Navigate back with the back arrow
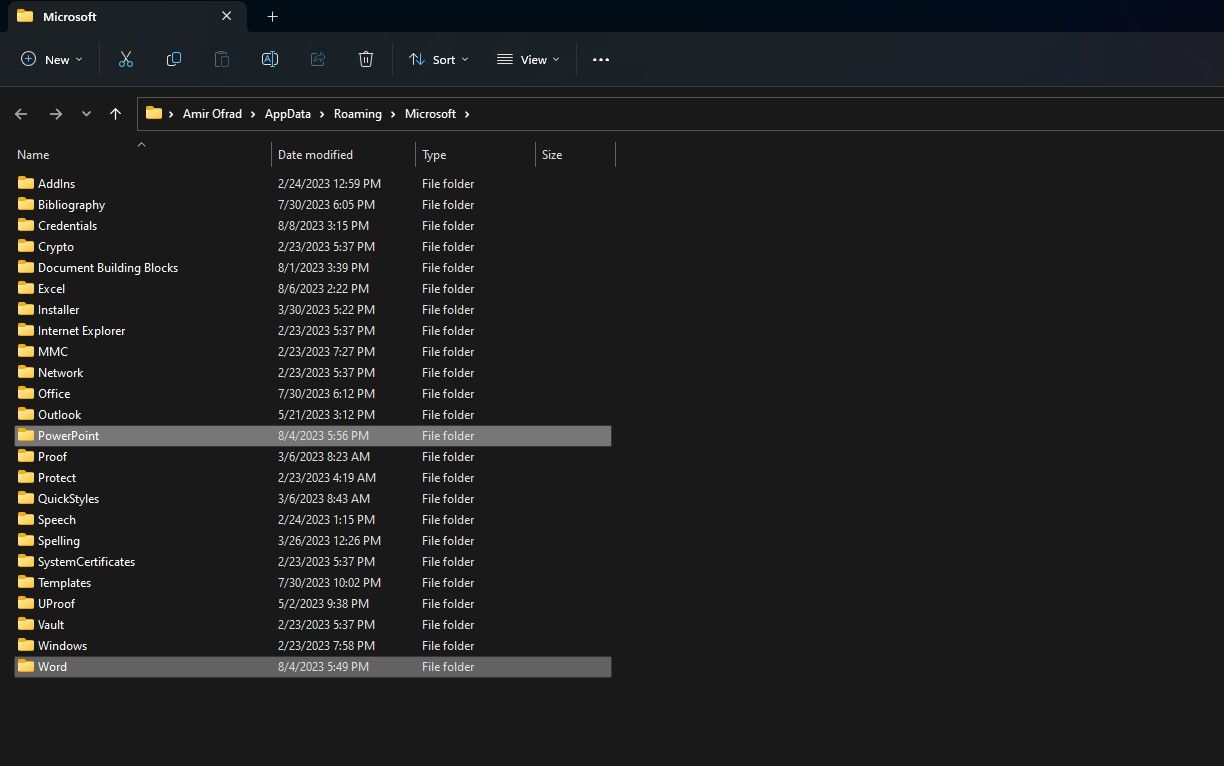 click(x=21, y=114)
